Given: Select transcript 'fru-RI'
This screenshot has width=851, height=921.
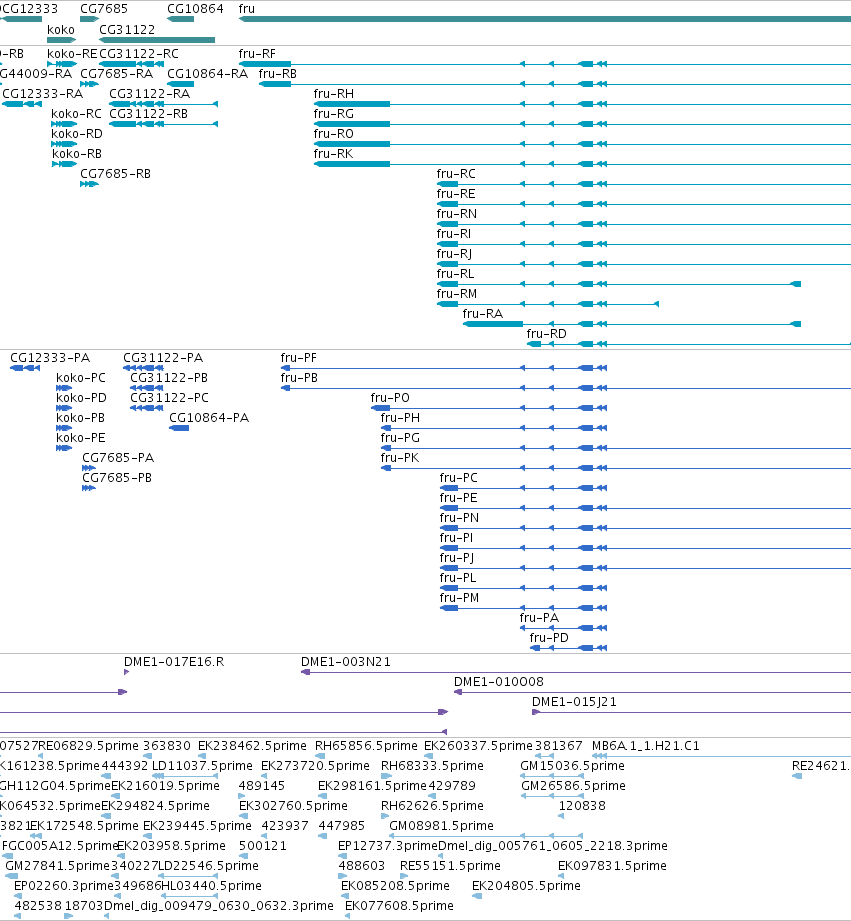Looking at the screenshot, I should [453, 234].
